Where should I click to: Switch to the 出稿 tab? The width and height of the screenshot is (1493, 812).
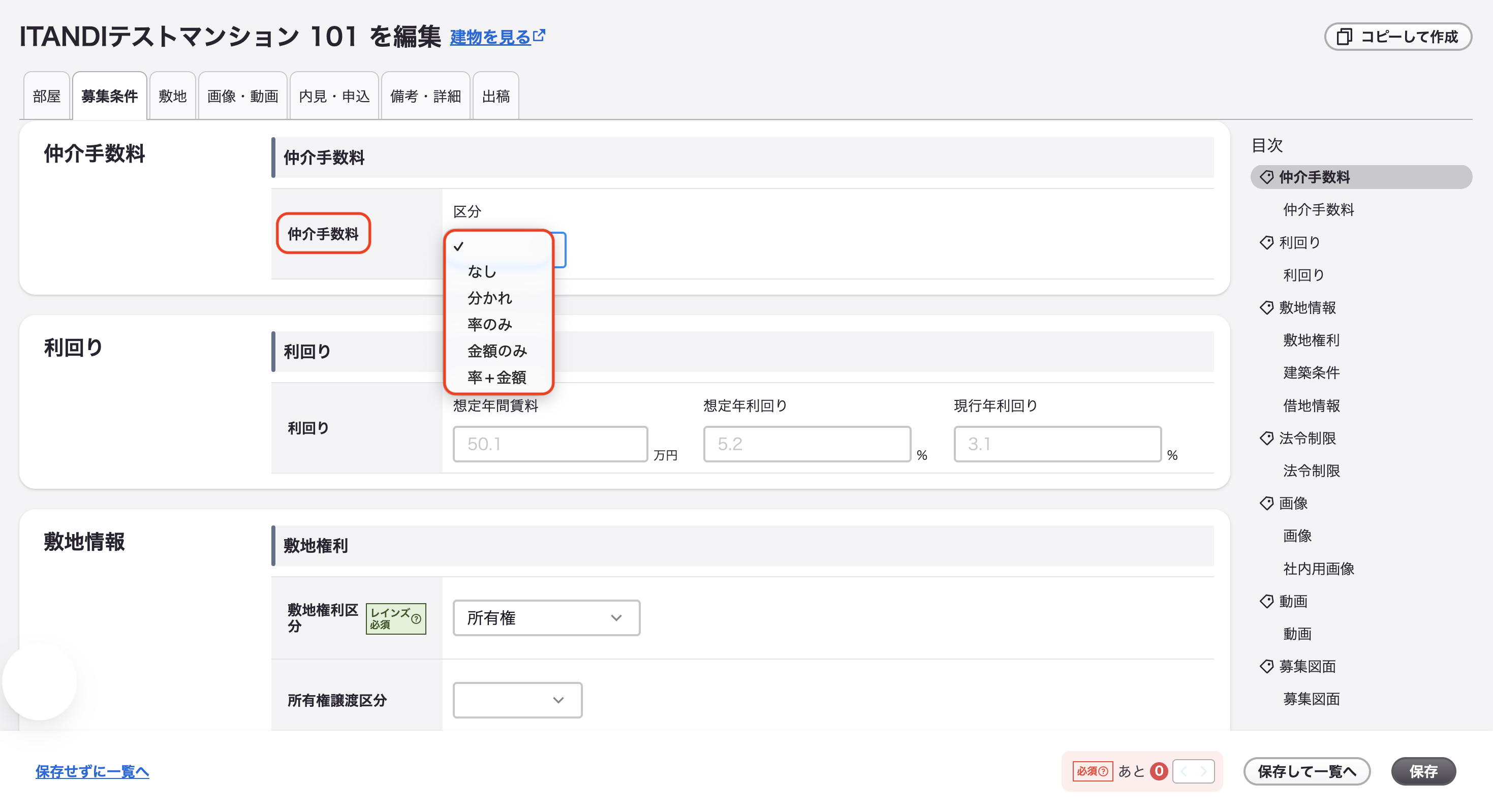pos(495,96)
